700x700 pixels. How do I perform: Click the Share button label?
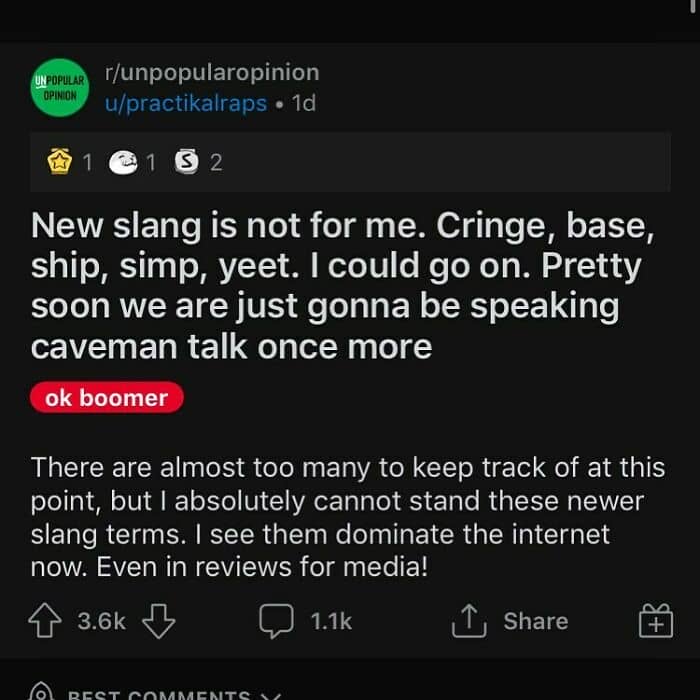pyautogui.click(x=536, y=621)
